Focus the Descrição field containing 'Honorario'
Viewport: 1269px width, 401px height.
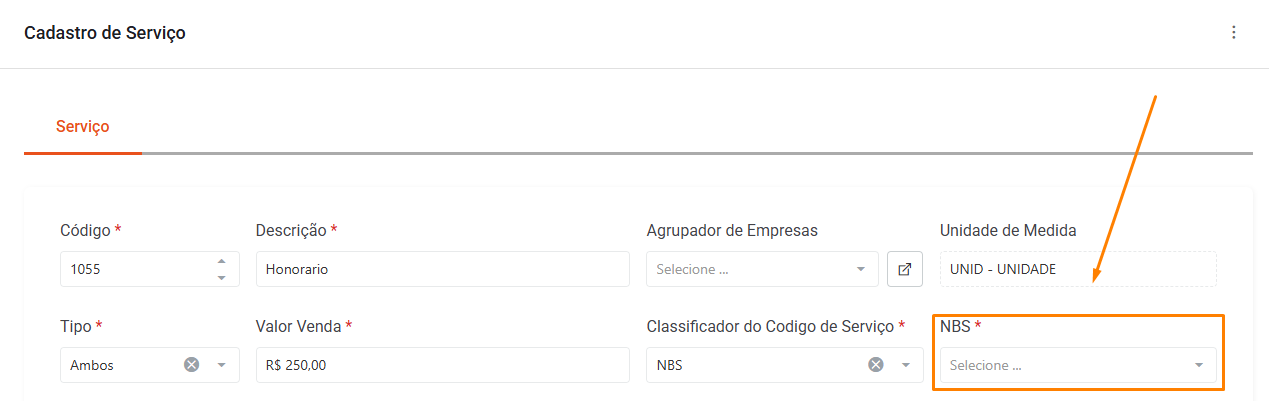442,269
